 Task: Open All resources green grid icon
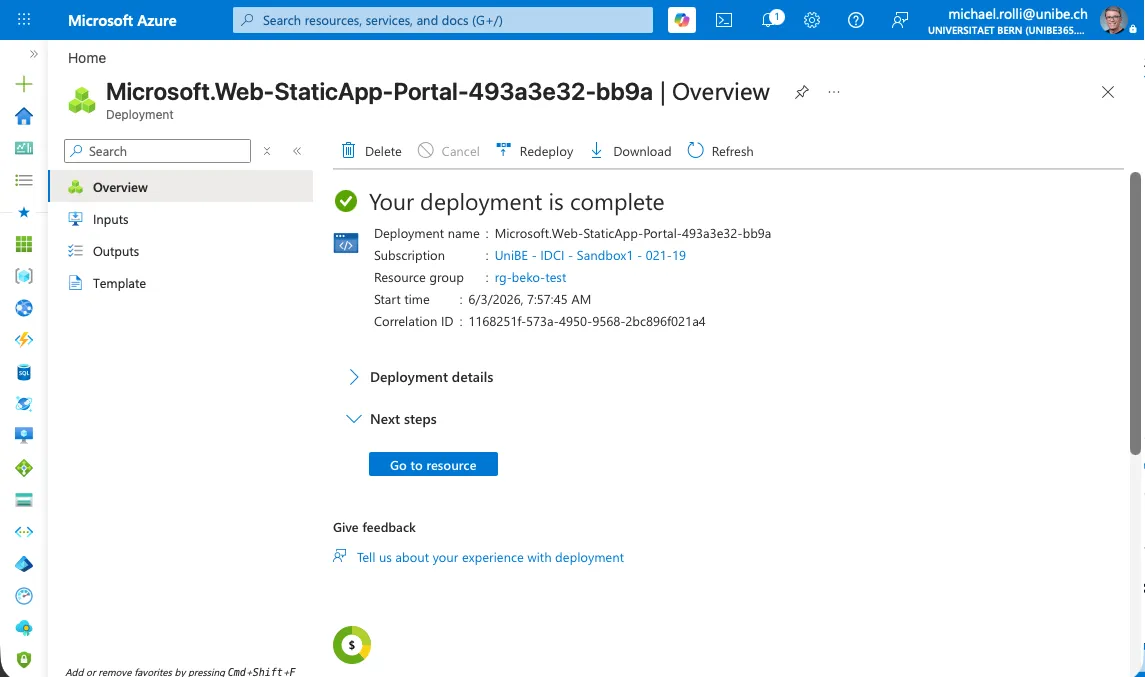click(x=23, y=244)
